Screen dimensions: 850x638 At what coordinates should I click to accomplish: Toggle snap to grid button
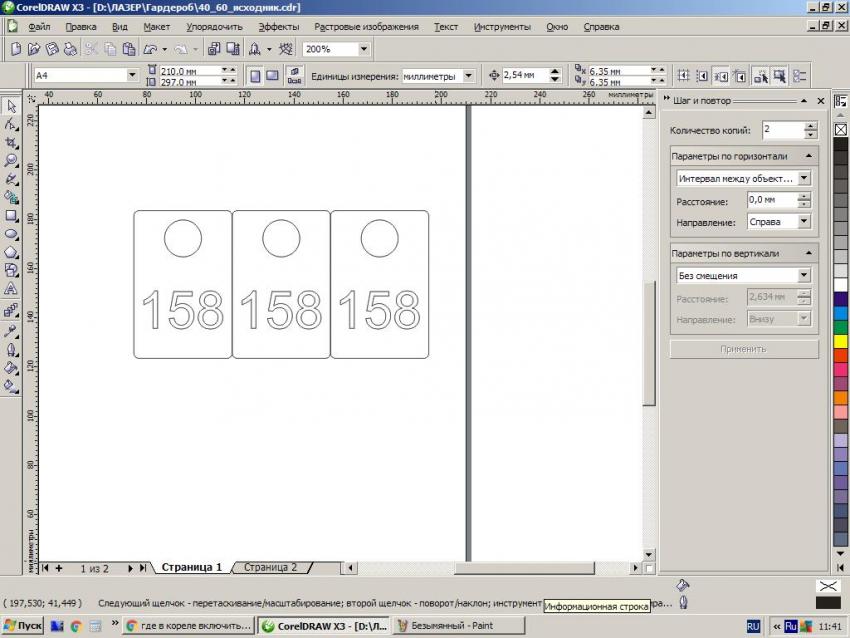[x=685, y=75]
